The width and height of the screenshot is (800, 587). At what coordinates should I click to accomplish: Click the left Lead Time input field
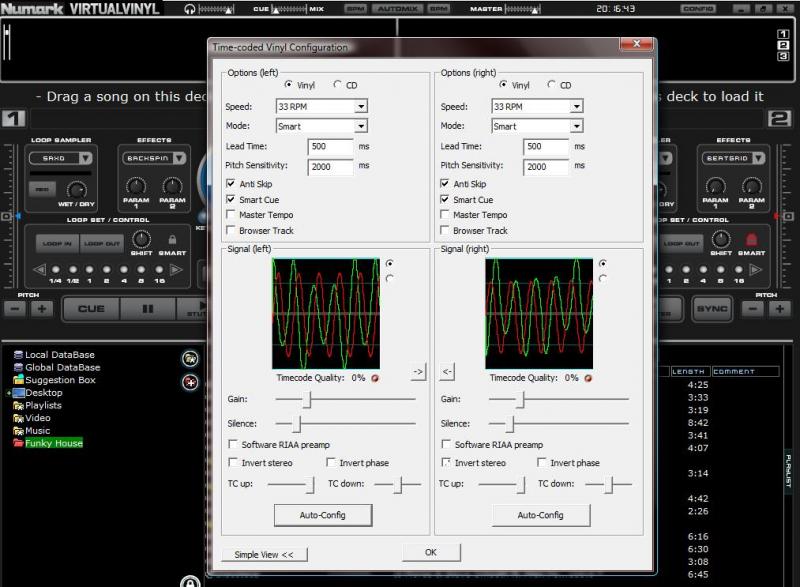point(329,146)
